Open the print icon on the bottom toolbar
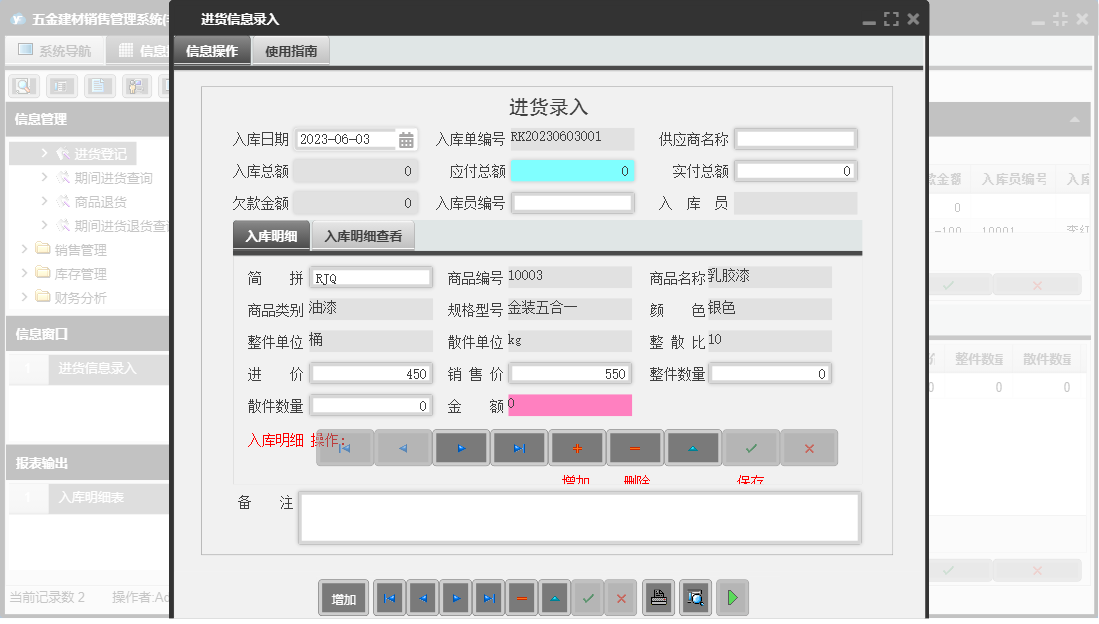 658,597
